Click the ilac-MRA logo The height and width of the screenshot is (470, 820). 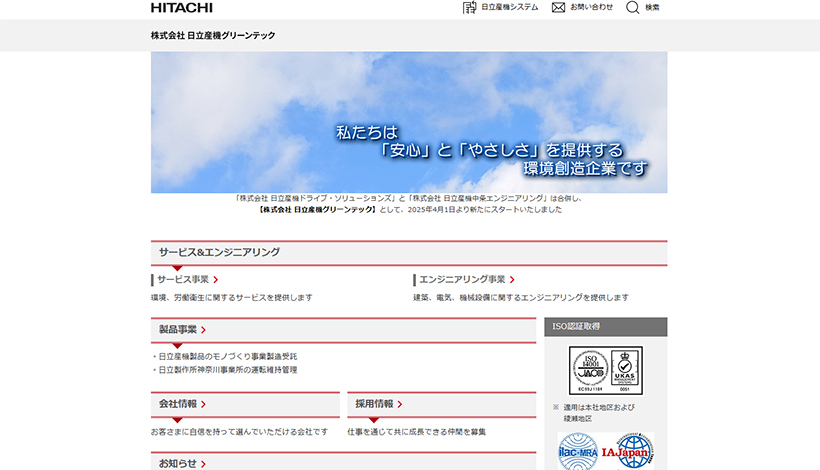click(577, 451)
